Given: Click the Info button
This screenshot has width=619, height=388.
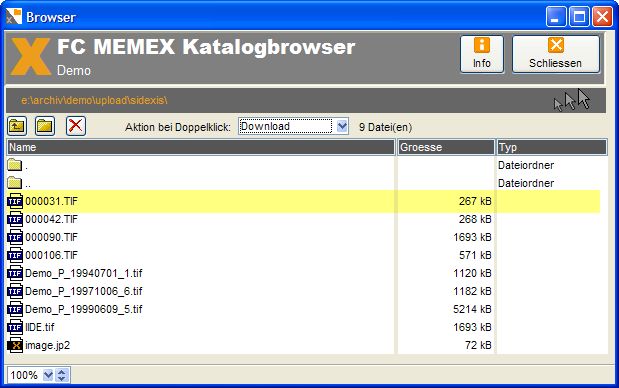Looking at the screenshot, I should (x=482, y=54).
